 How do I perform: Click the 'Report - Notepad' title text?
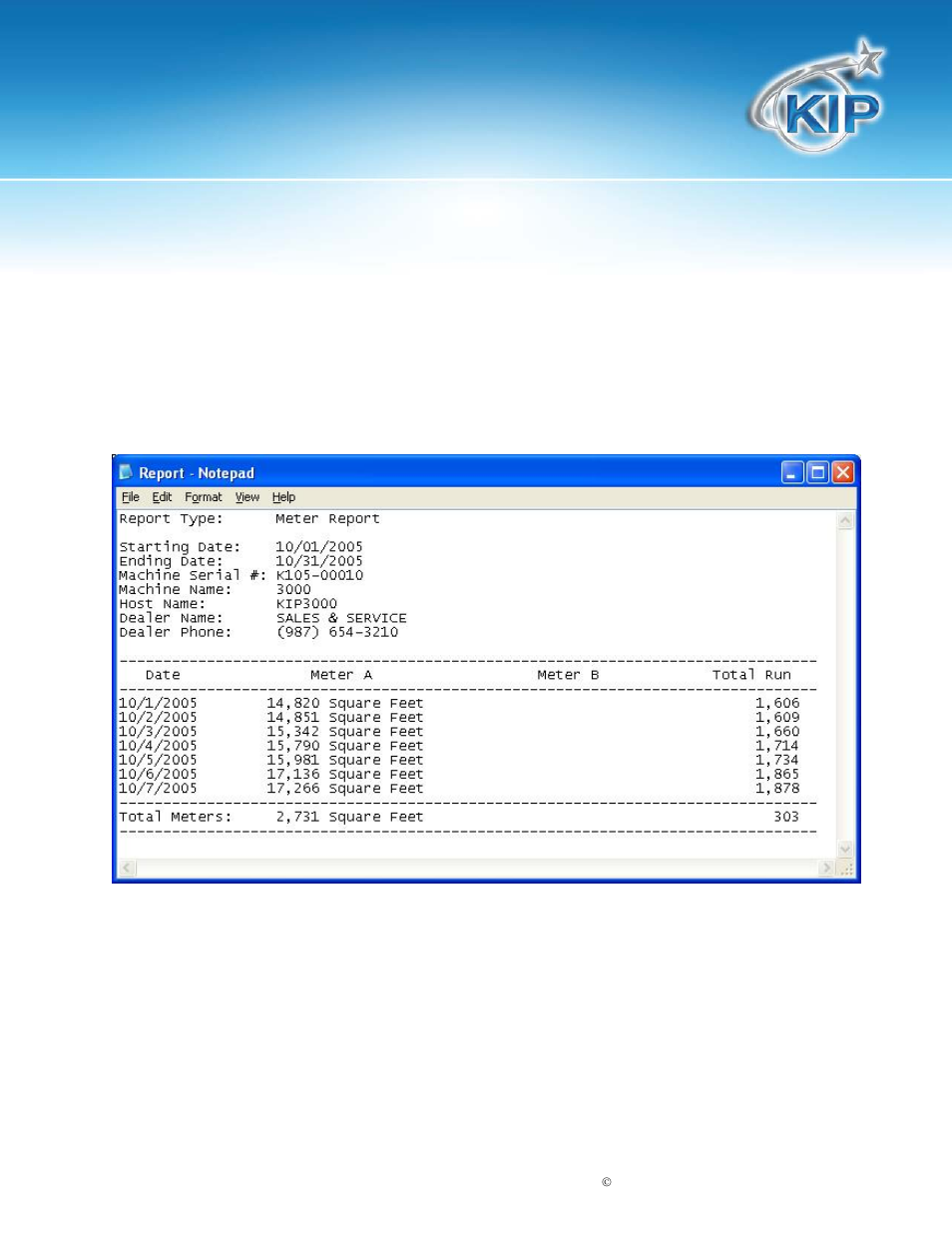point(197,473)
